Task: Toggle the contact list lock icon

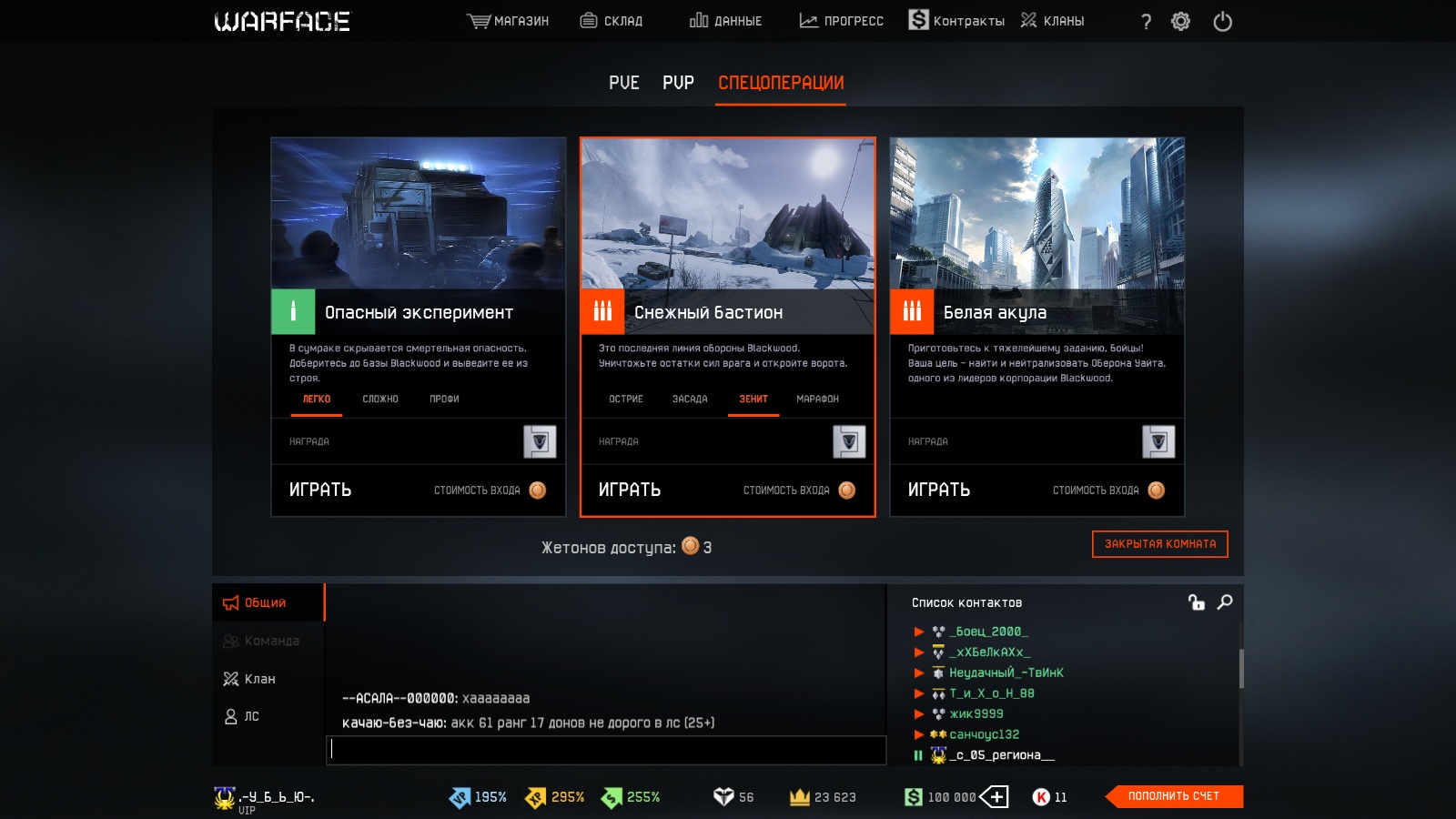Action: click(x=1196, y=602)
